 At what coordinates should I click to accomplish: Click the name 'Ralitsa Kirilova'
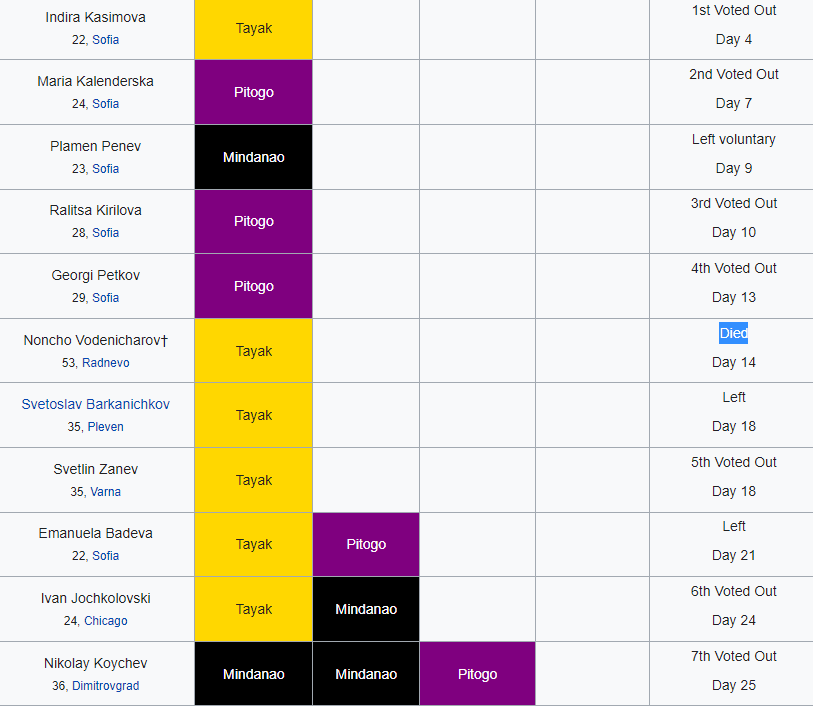(x=95, y=210)
